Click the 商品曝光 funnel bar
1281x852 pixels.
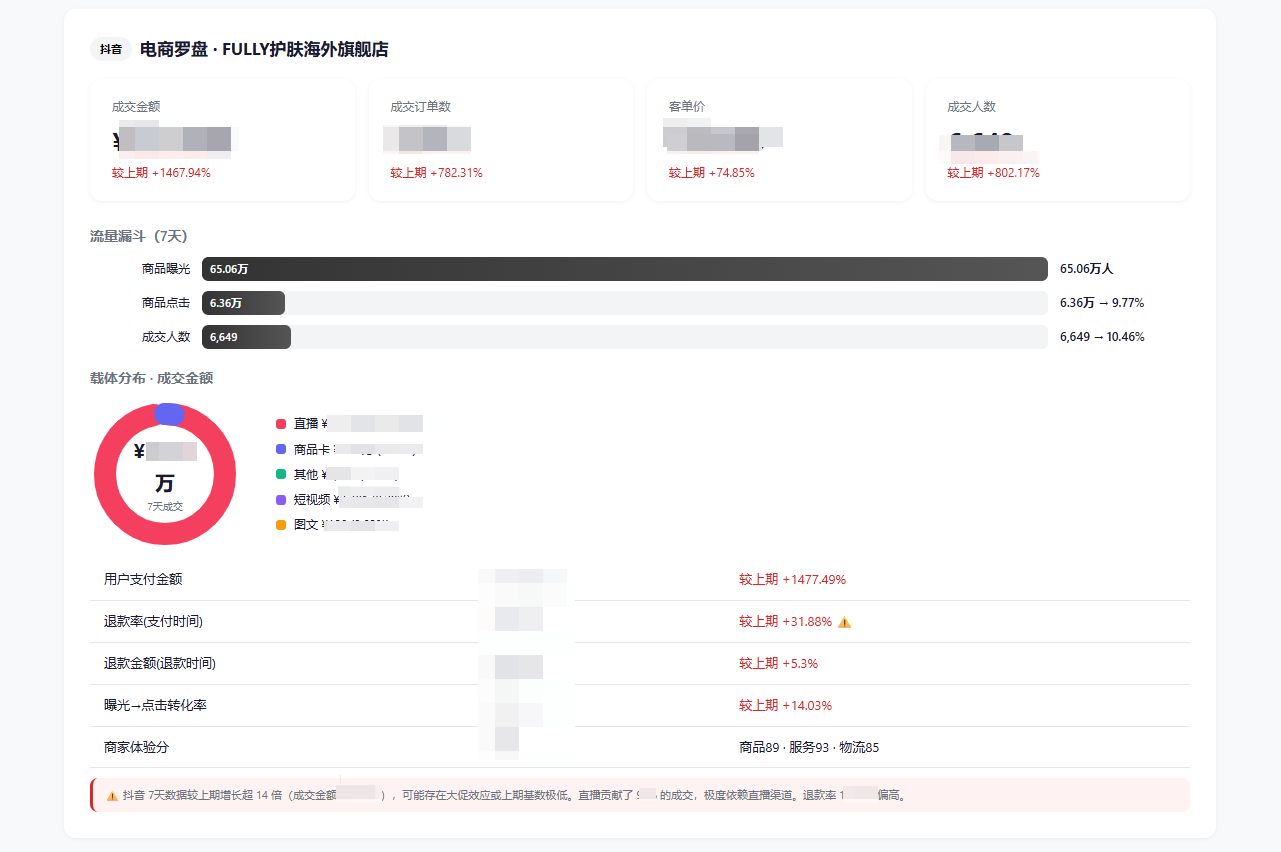625,269
